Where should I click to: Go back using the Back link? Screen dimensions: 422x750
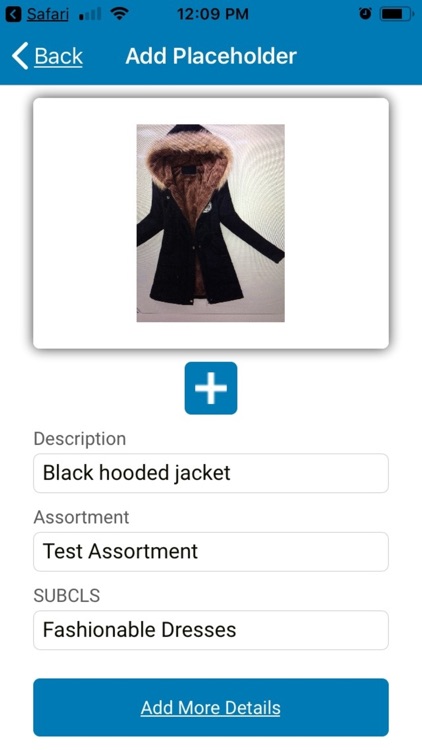pyautogui.click(x=58, y=56)
